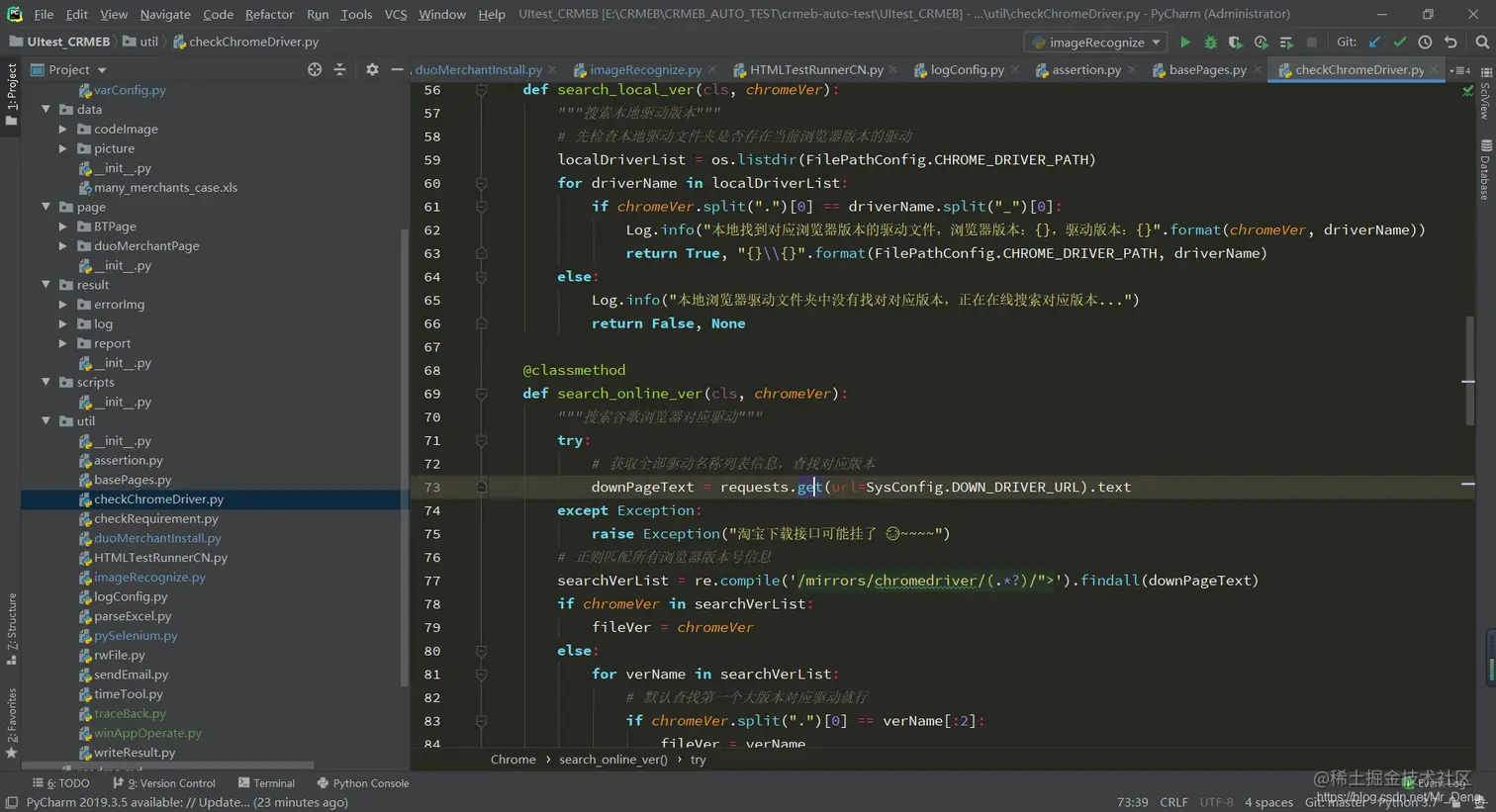Viewport: 1496px width, 812px height.
Task: Open the imageRecognize run configuration dropdown
Action: point(1096,43)
